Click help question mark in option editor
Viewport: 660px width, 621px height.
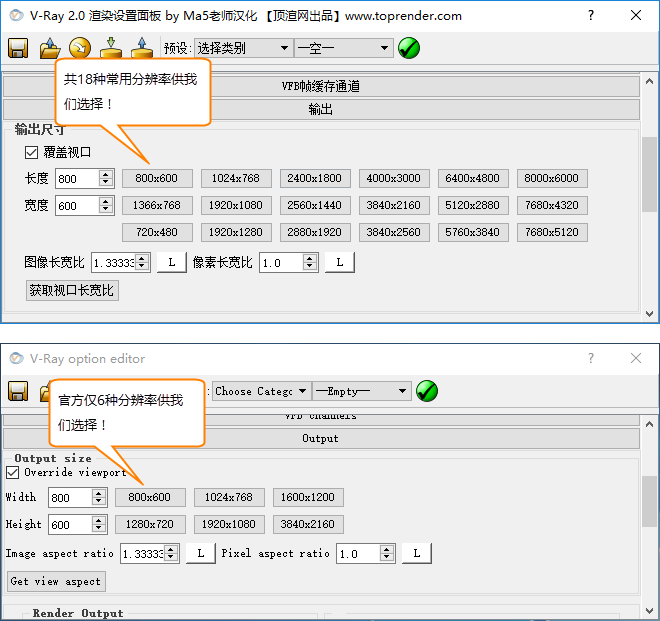[x=591, y=358]
